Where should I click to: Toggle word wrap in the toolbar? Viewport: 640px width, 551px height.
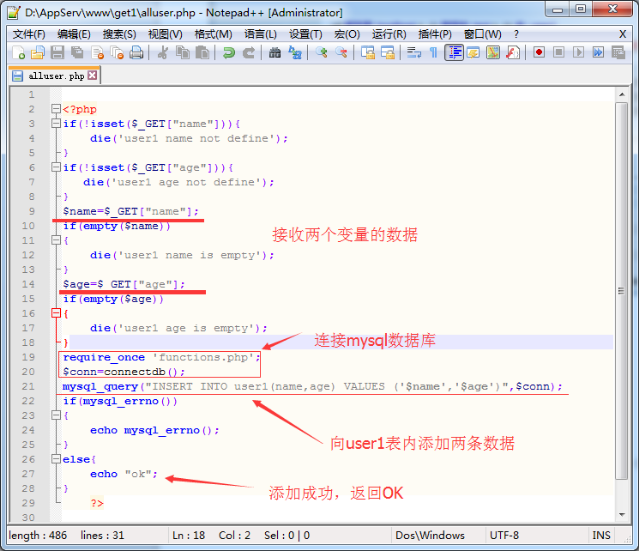point(412,53)
